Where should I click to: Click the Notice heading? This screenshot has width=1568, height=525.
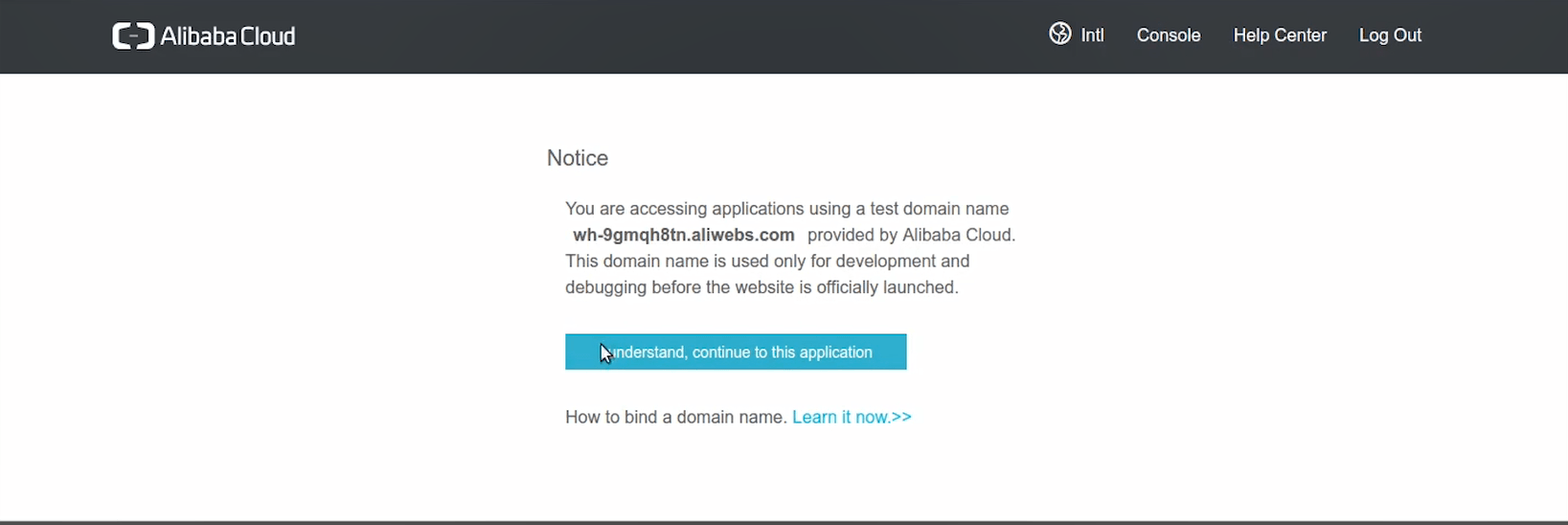pyautogui.click(x=578, y=158)
